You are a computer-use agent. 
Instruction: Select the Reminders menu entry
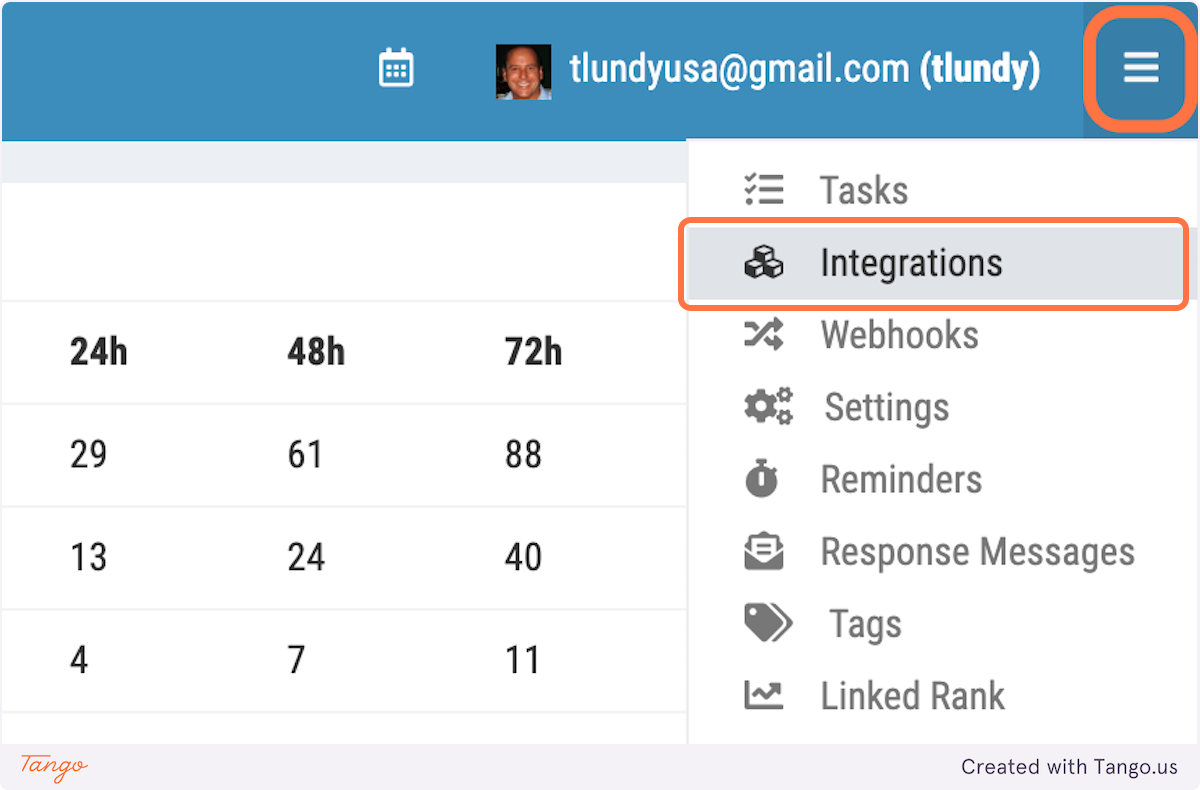click(x=901, y=479)
